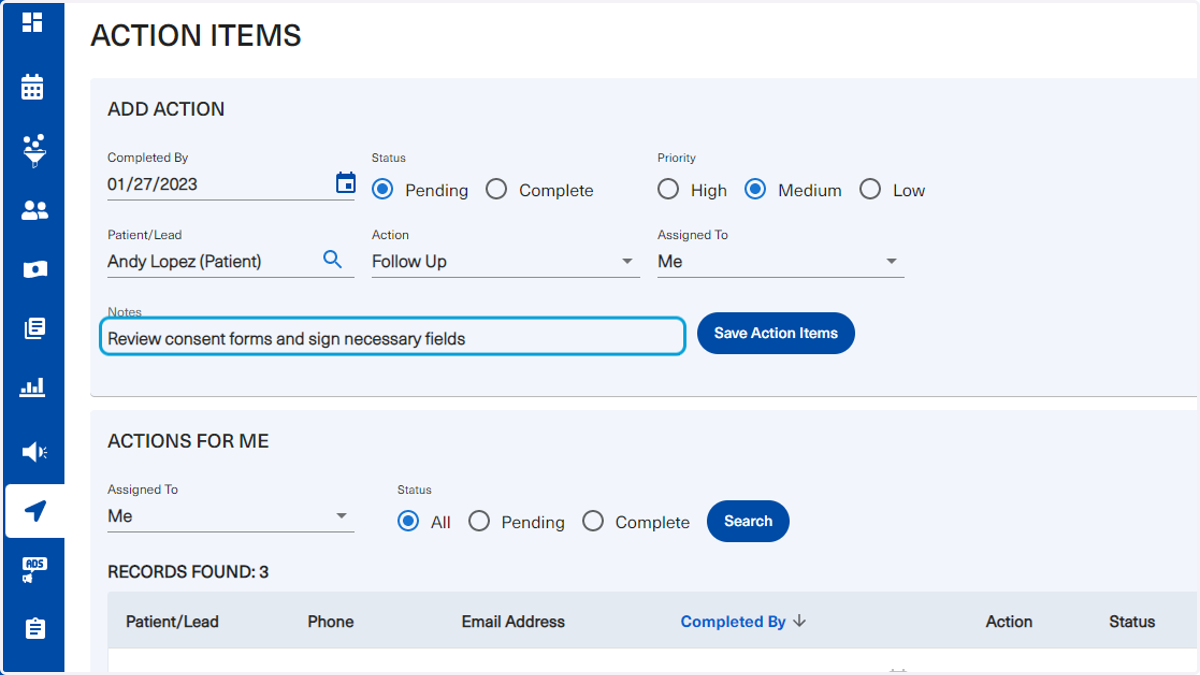This screenshot has height=675, width=1200.
Task: Filter Actions For Me by All status
Action: click(408, 521)
